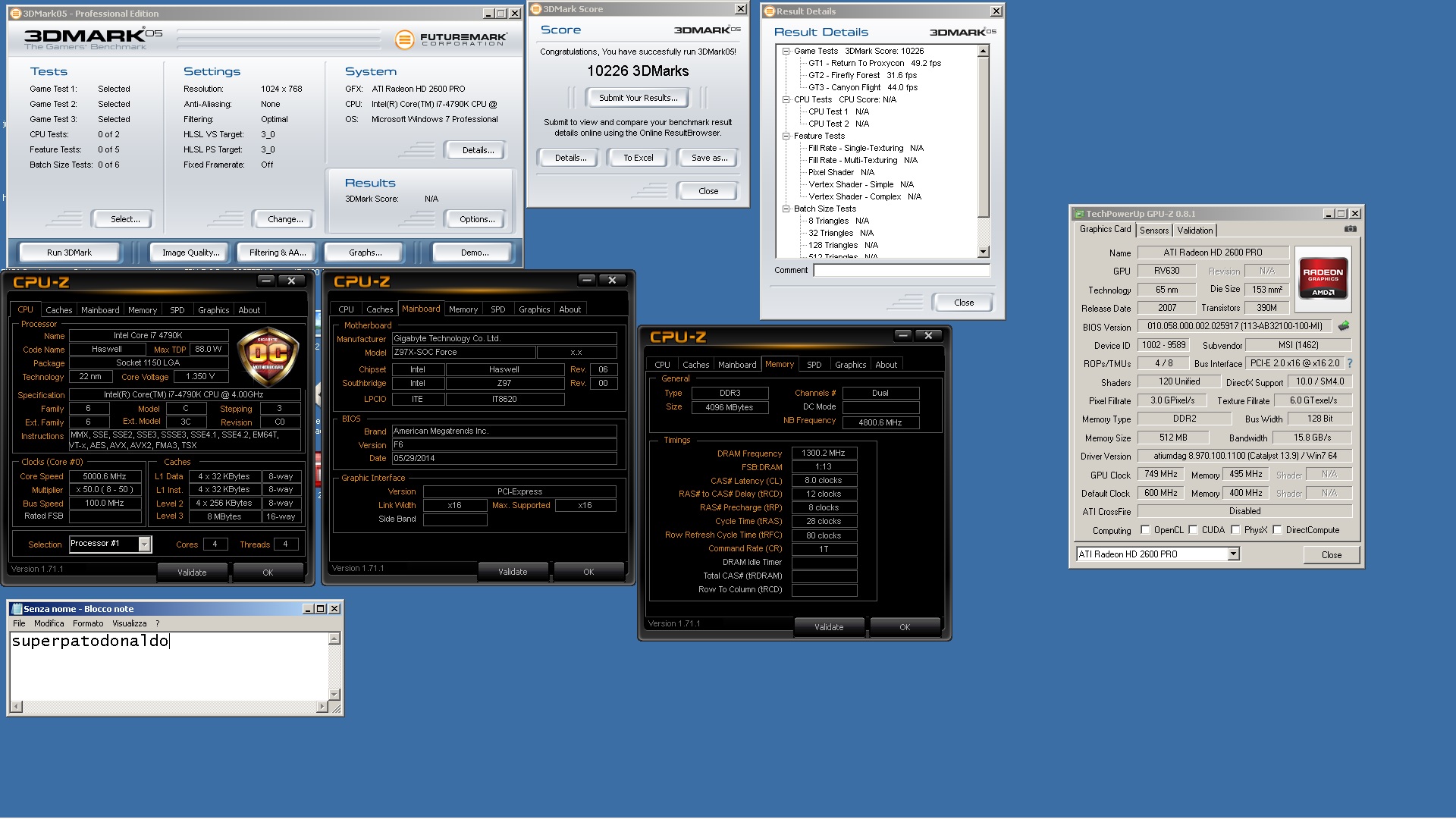Collapse the Feature Tests tree node
This screenshot has width=1456, height=819.
[786, 136]
